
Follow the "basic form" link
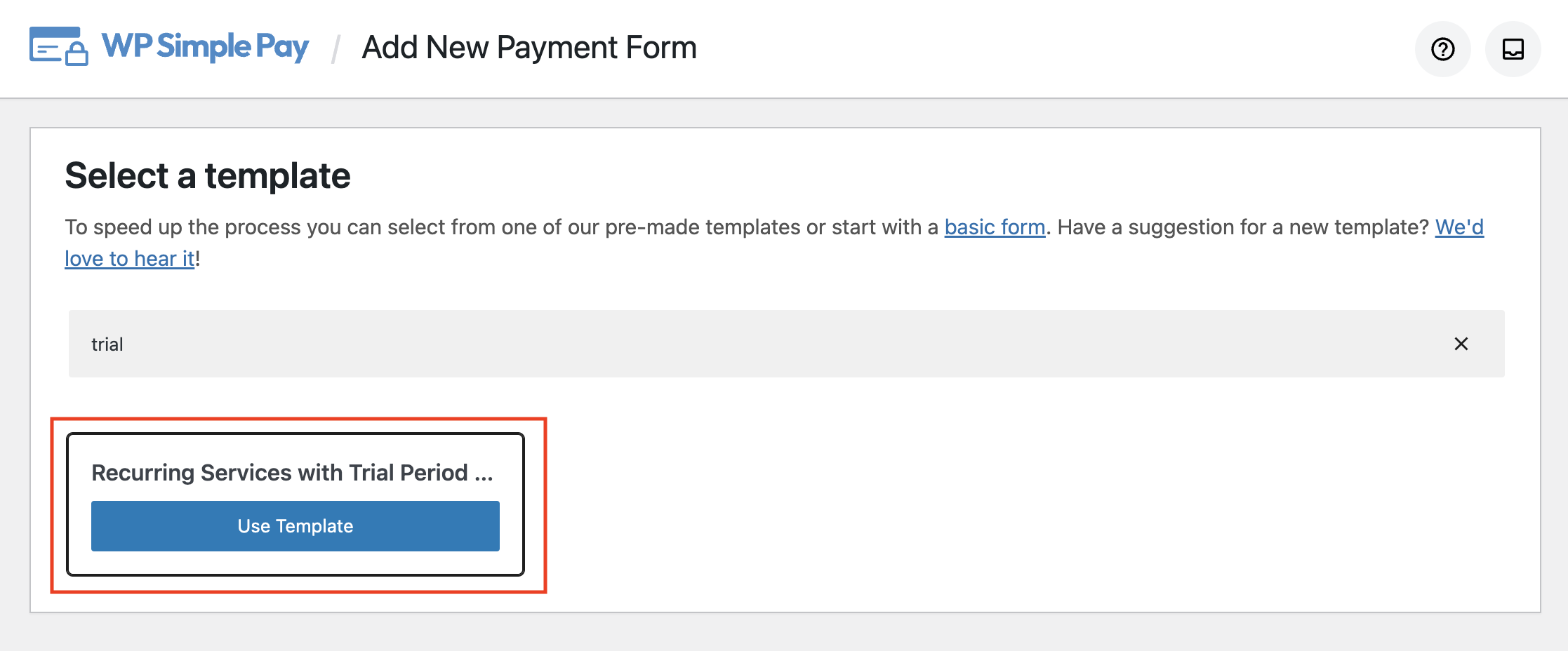pos(994,227)
